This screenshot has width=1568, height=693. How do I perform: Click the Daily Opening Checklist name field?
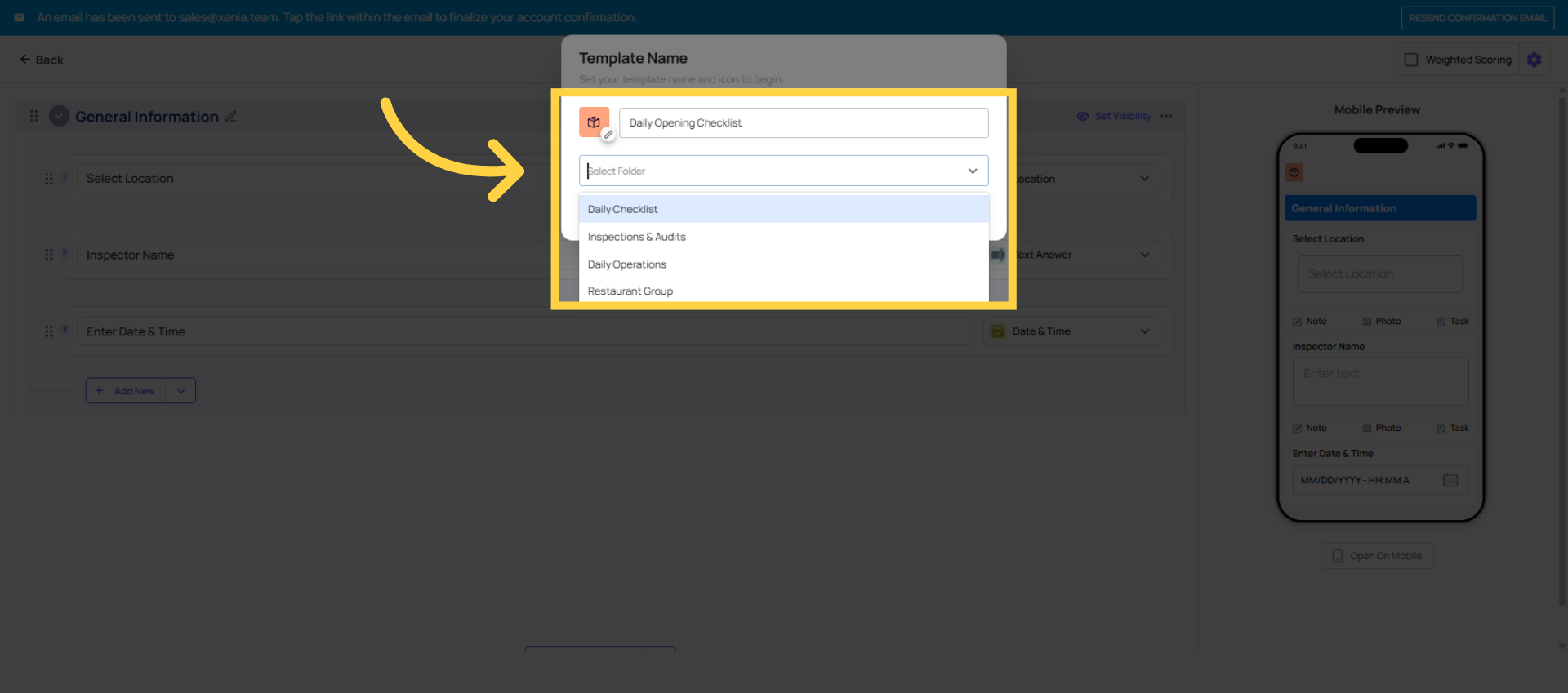click(x=804, y=122)
